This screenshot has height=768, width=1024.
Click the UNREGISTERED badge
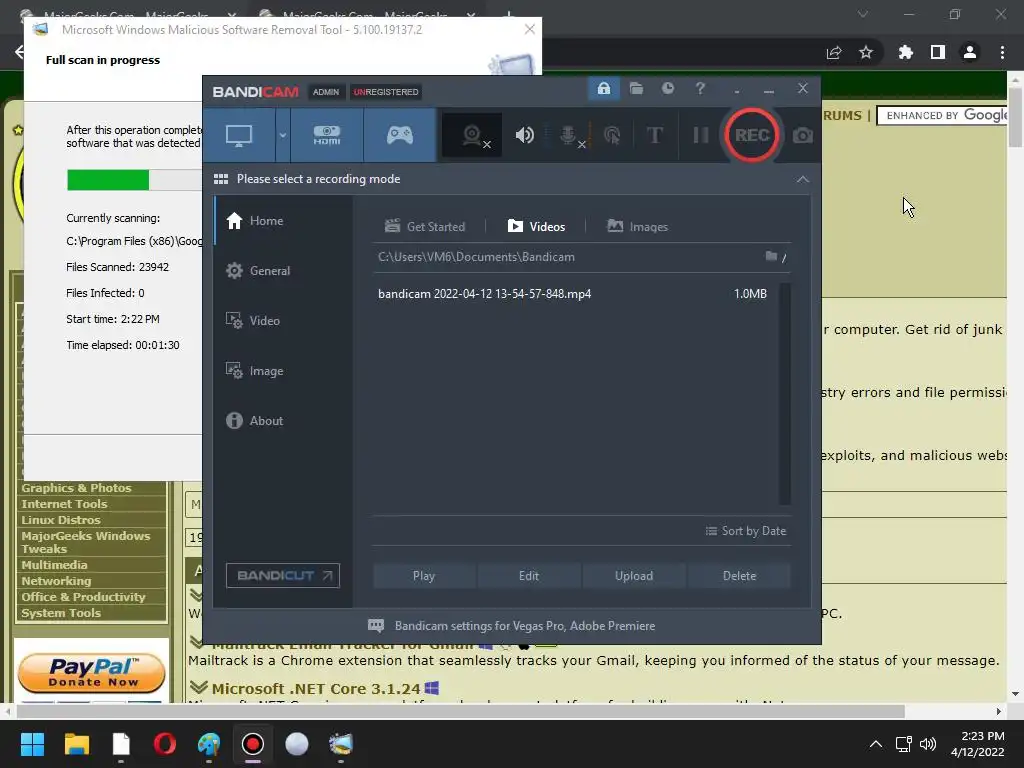click(386, 92)
